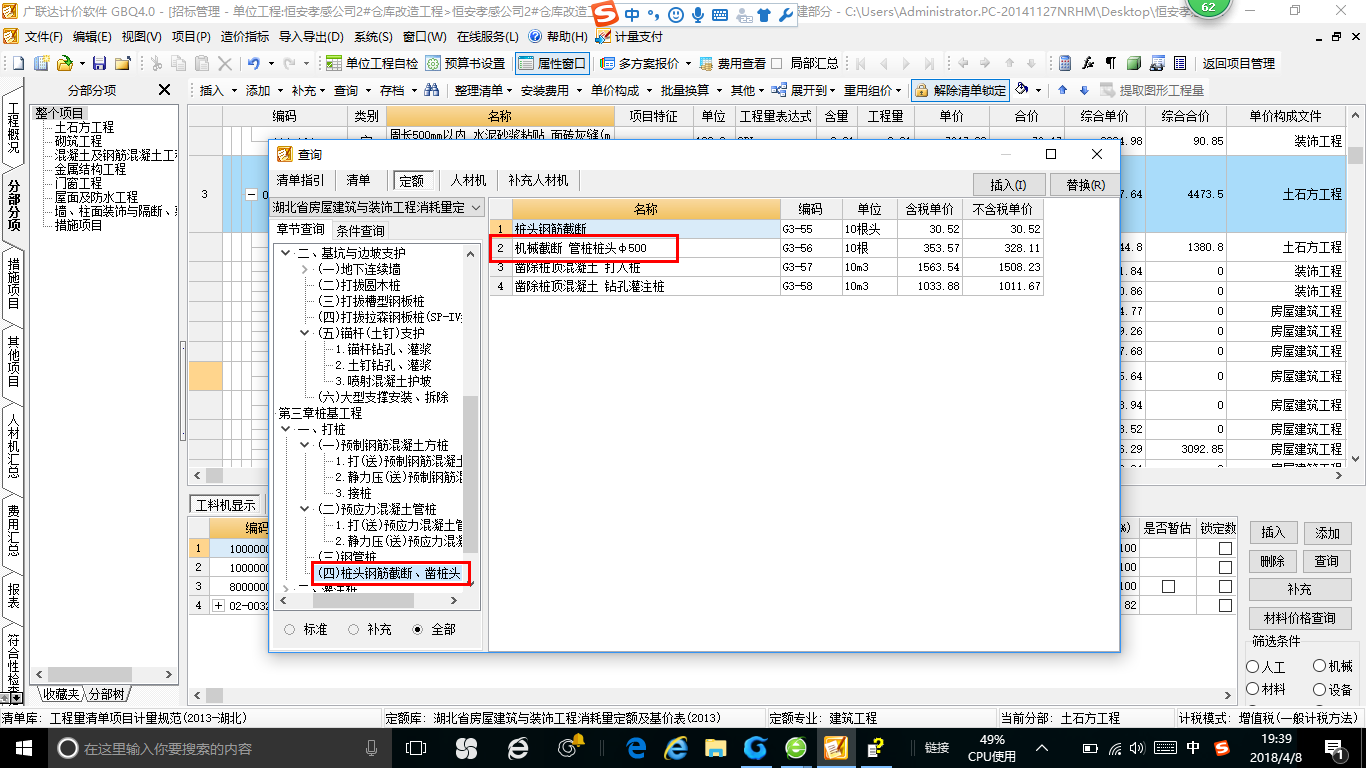This screenshot has height=768, width=1366.
Task: Click the blue move-up arrow icon
Action: click(x=1062, y=90)
